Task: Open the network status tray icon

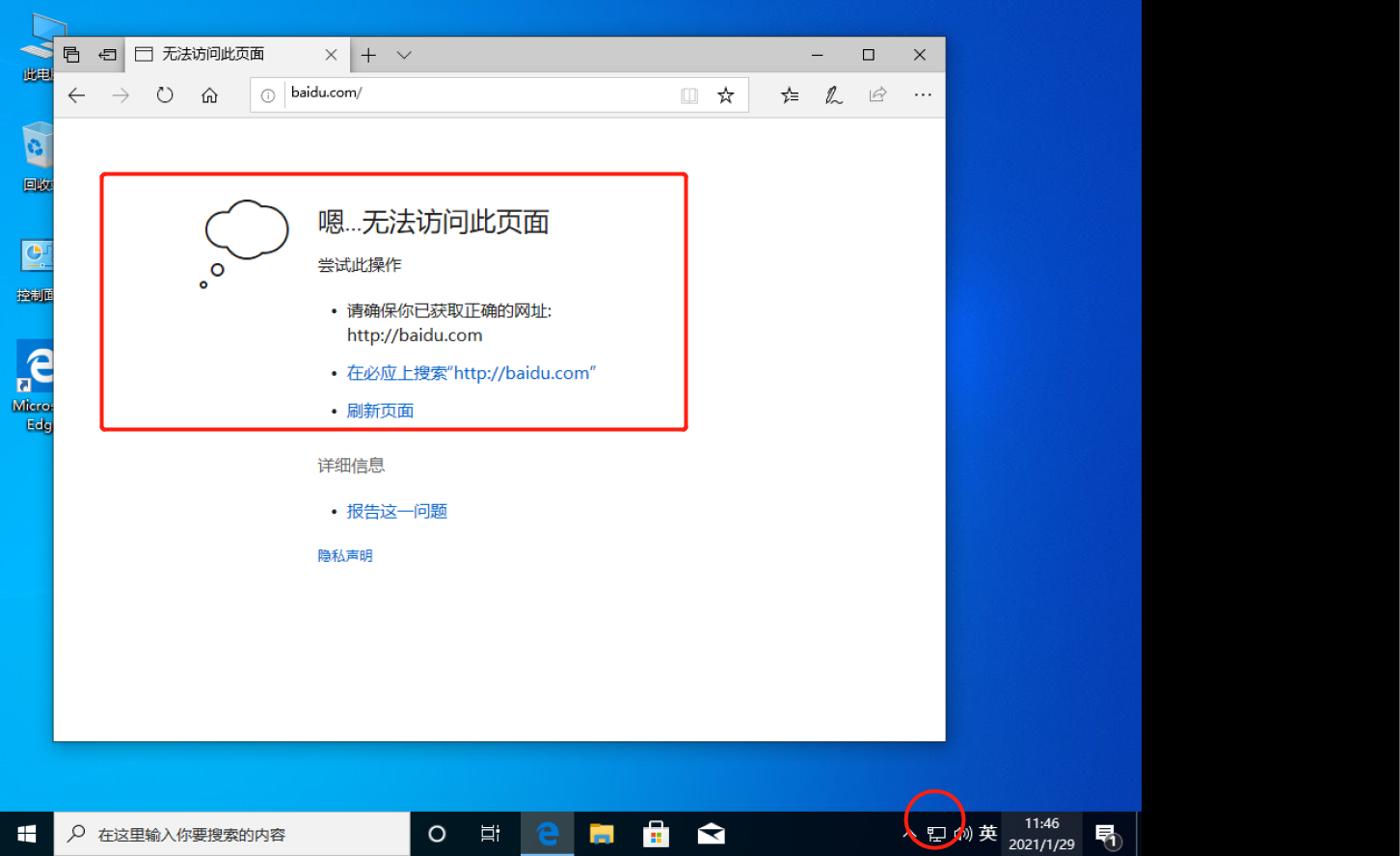Action: 936,834
